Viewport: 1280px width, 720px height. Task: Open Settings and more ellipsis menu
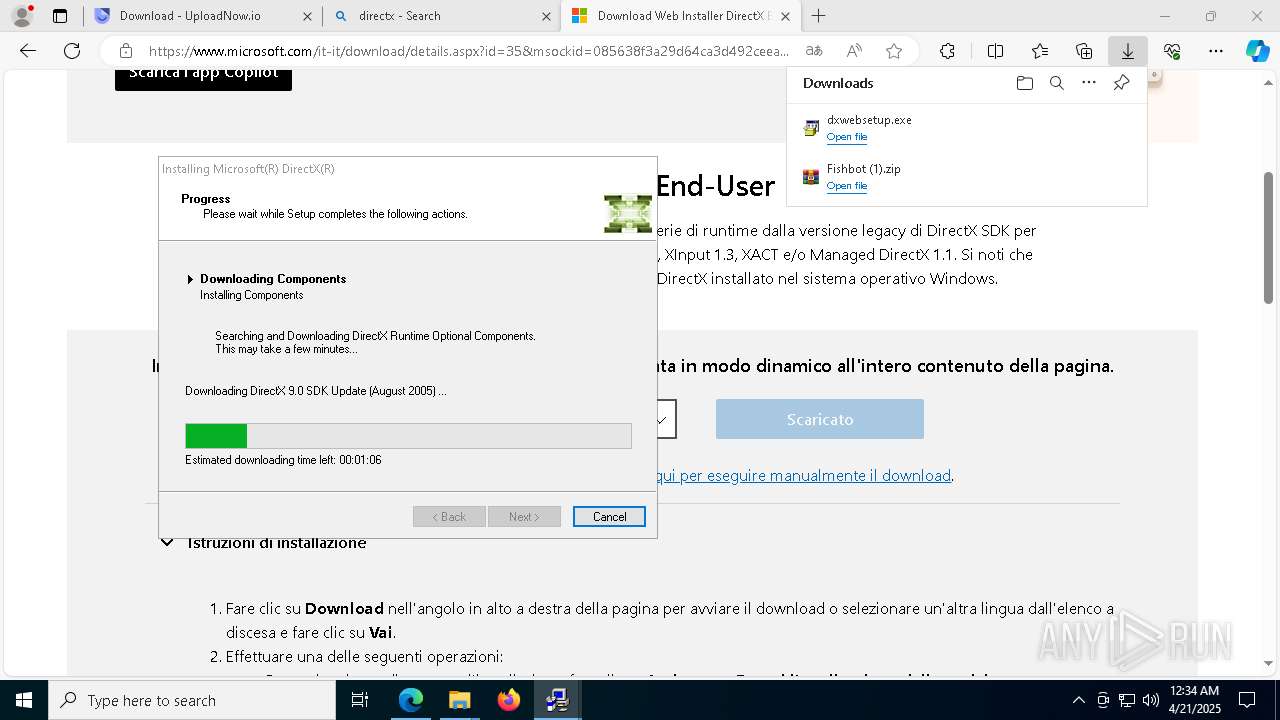(x=1216, y=51)
